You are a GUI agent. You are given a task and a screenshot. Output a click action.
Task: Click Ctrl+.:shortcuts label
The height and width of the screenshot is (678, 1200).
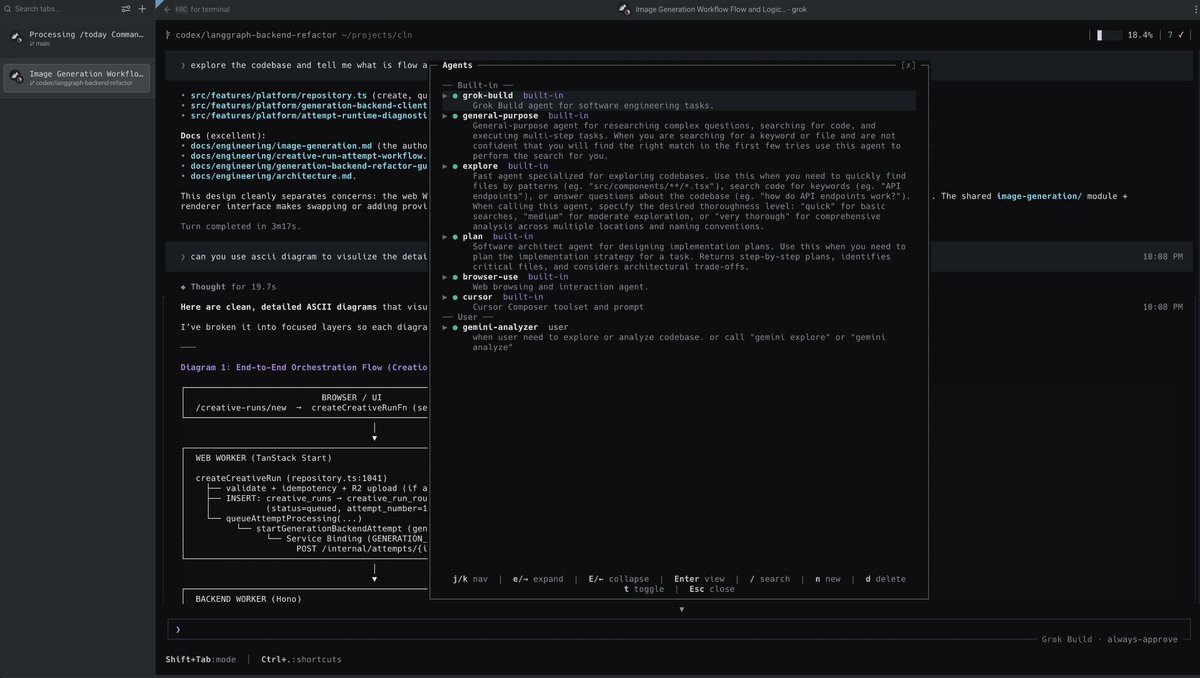[301, 659]
